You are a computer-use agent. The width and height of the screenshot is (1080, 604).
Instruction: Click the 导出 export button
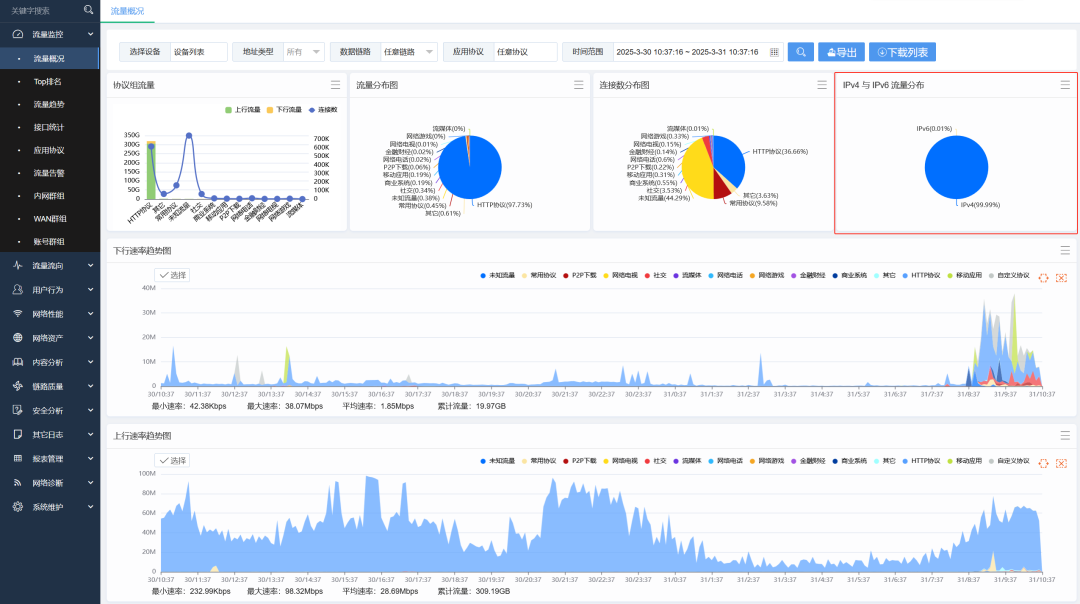click(841, 52)
